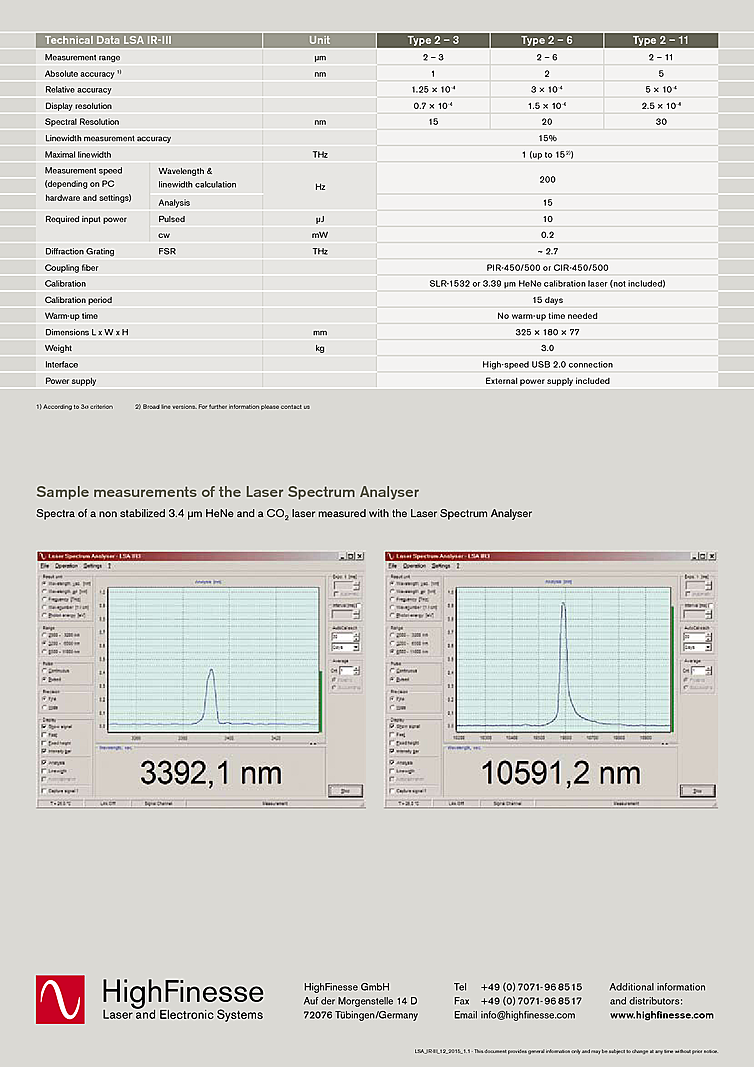This screenshot has height=1067, width=754.
Task: Click the 'PIR-450/500 or CIR-450/500' cell
Action: 547,267
